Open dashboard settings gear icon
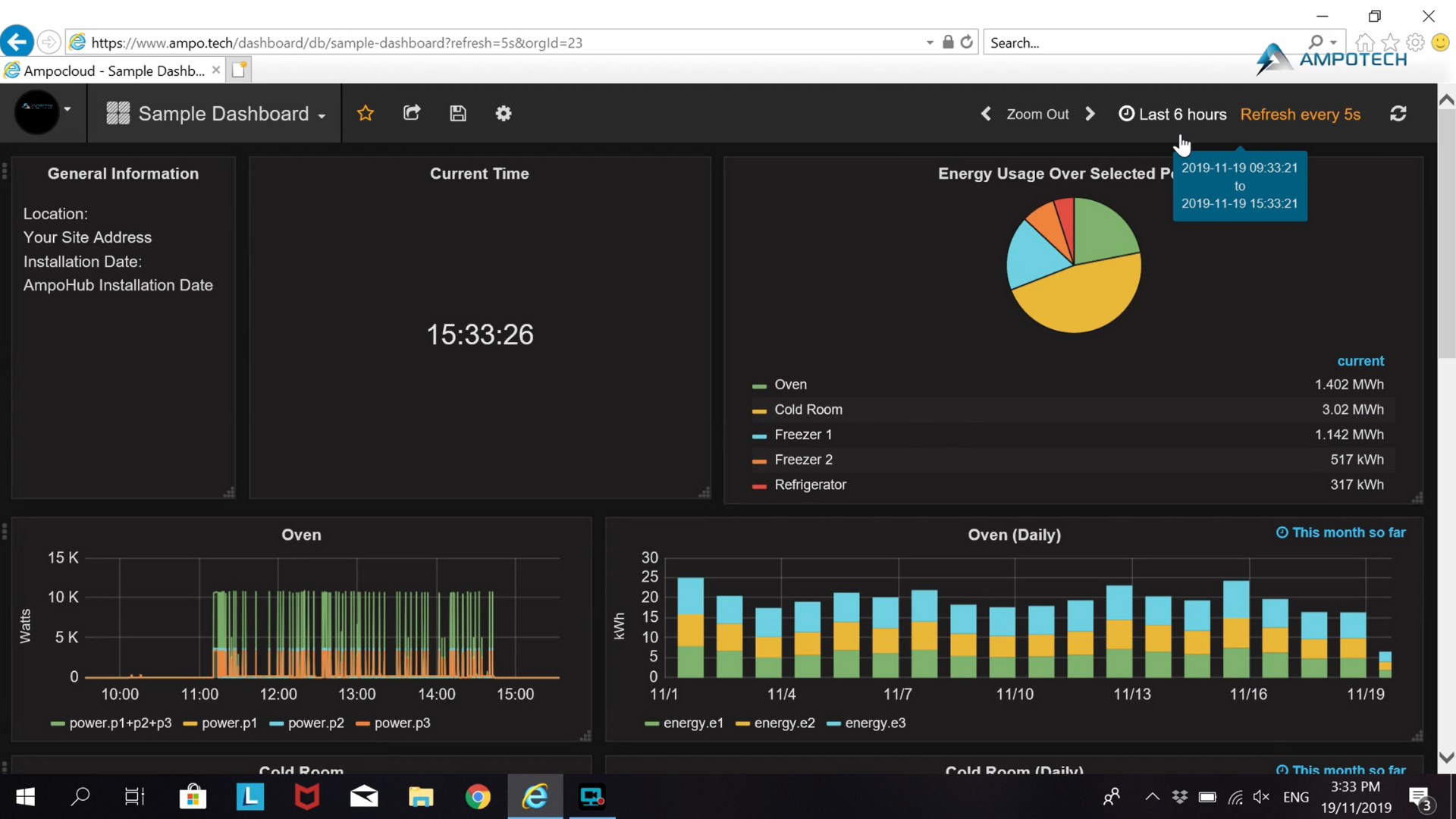Viewport: 1456px width, 819px height. pyautogui.click(x=504, y=114)
